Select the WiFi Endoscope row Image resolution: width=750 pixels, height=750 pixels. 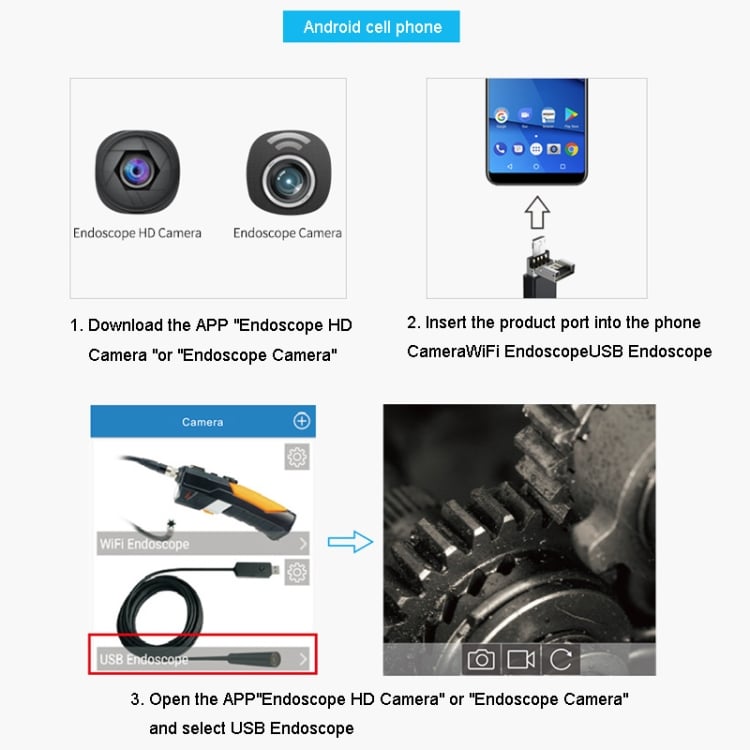(x=203, y=543)
